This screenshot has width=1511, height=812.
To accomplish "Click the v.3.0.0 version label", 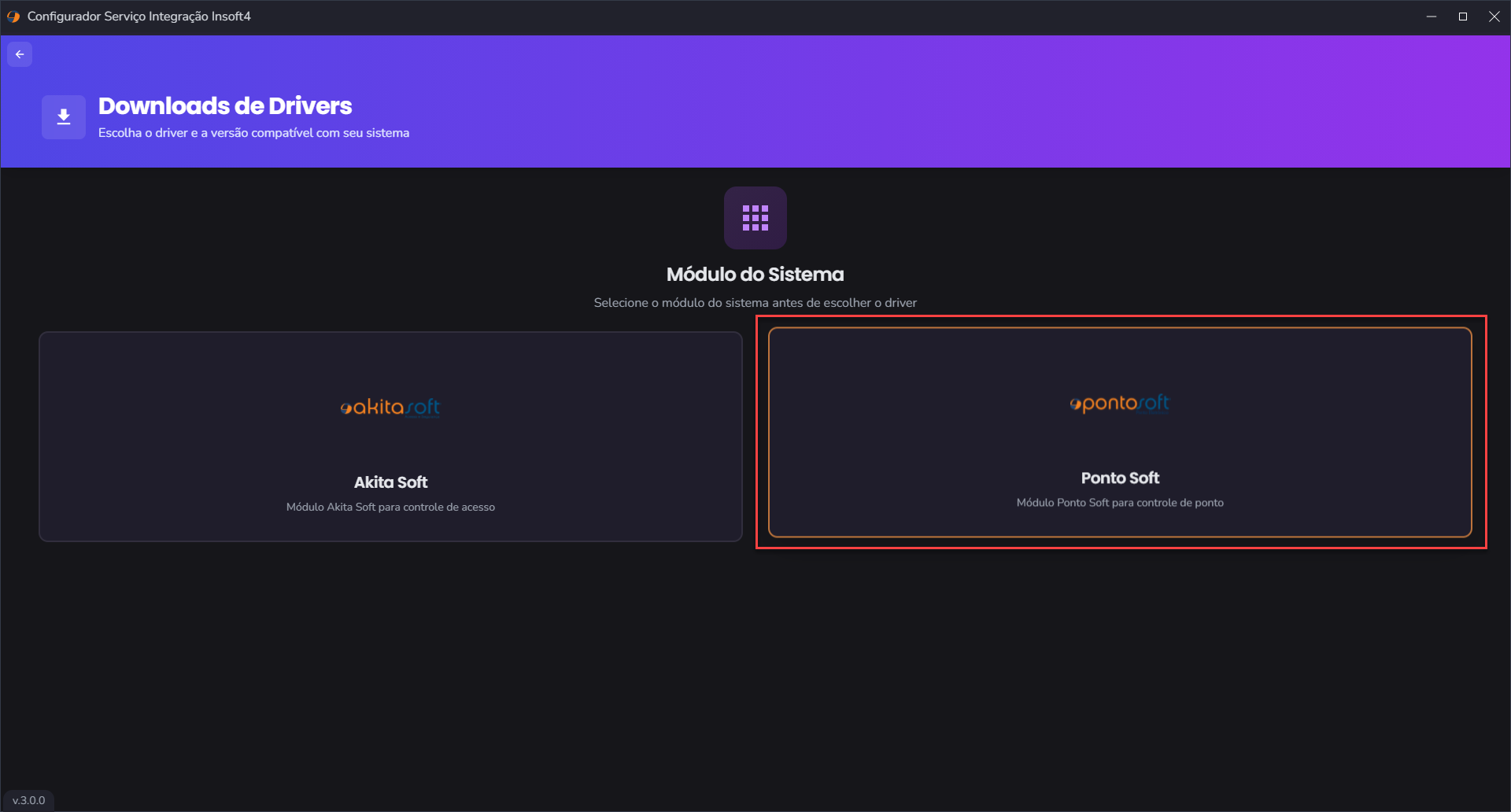I will point(29,800).
